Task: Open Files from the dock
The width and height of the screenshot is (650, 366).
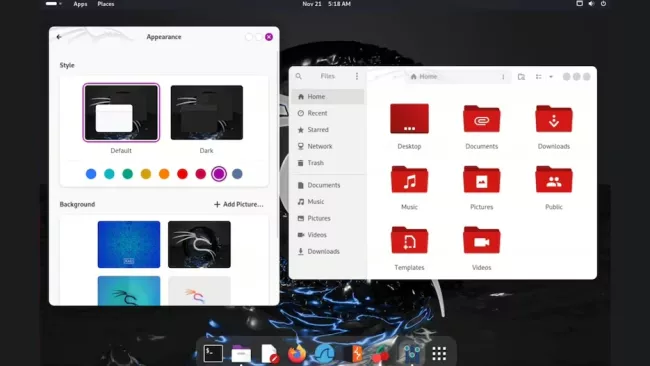Action: (x=241, y=354)
